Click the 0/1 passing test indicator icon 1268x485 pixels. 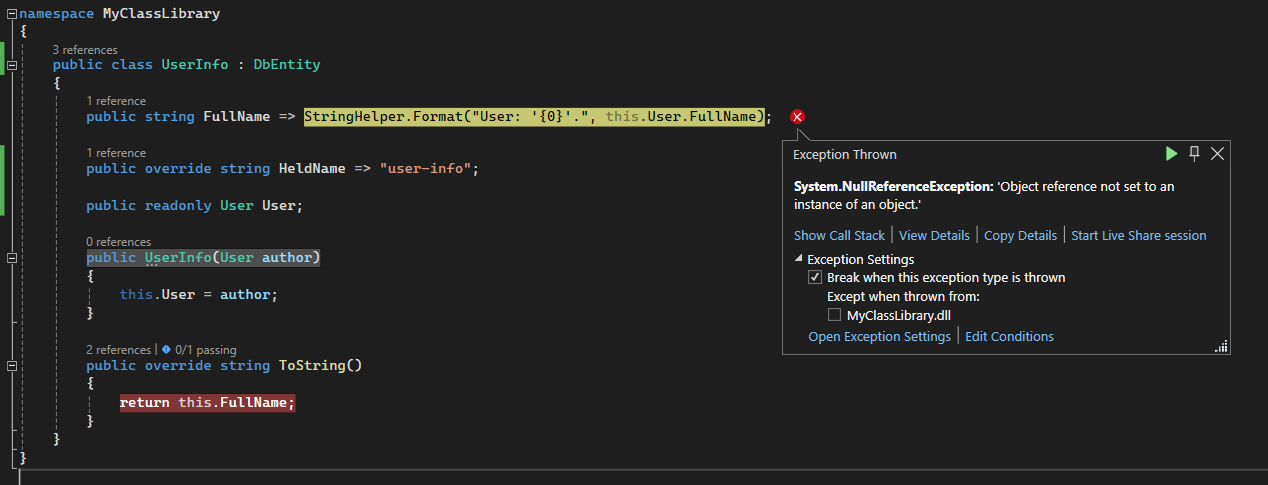(166, 350)
